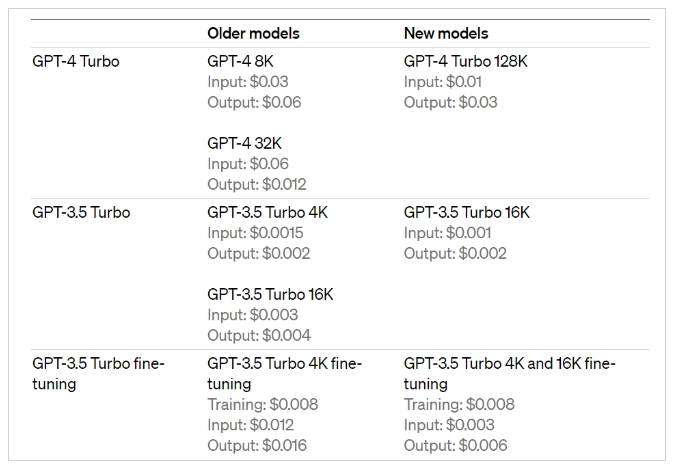Click the GPT-4 8K "Input: $0.03" price
Screen dimensions: 674x468
(x=247, y=82)
